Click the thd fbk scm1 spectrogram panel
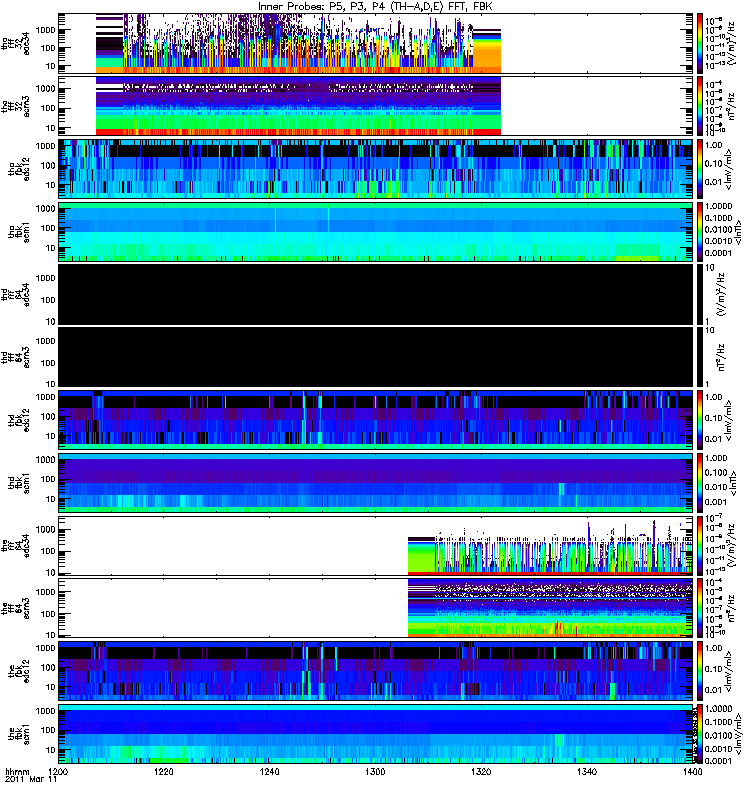The width and height of the screenshot is (750, 800). [x=376, y=483]
